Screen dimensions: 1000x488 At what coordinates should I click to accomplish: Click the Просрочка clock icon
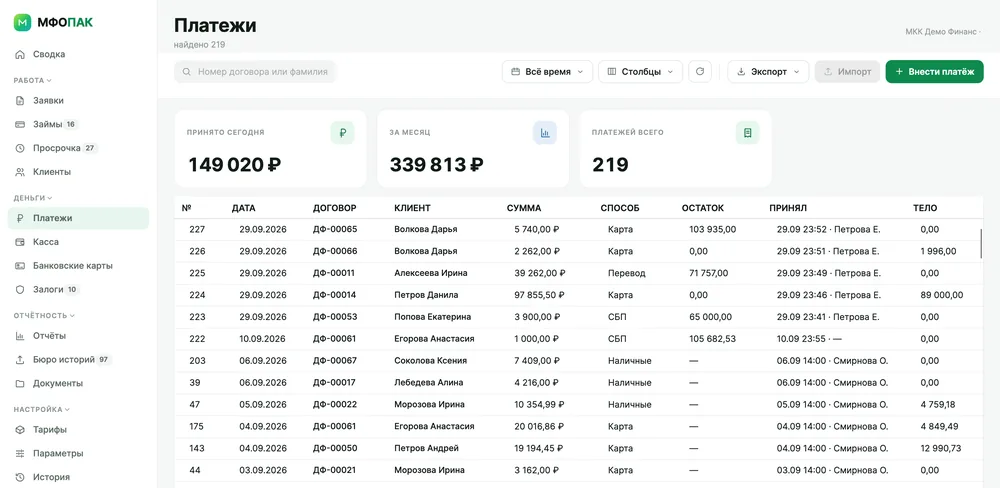(20, 148)
